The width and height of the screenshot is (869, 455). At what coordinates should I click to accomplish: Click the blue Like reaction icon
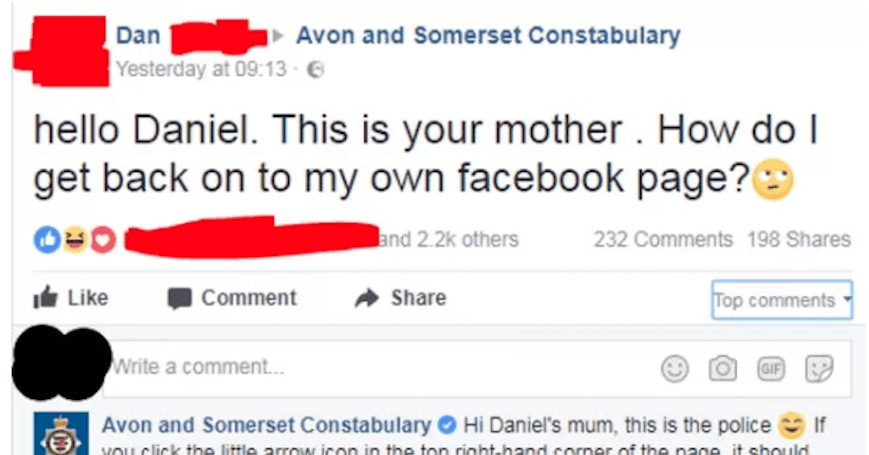tap(45, 240)
